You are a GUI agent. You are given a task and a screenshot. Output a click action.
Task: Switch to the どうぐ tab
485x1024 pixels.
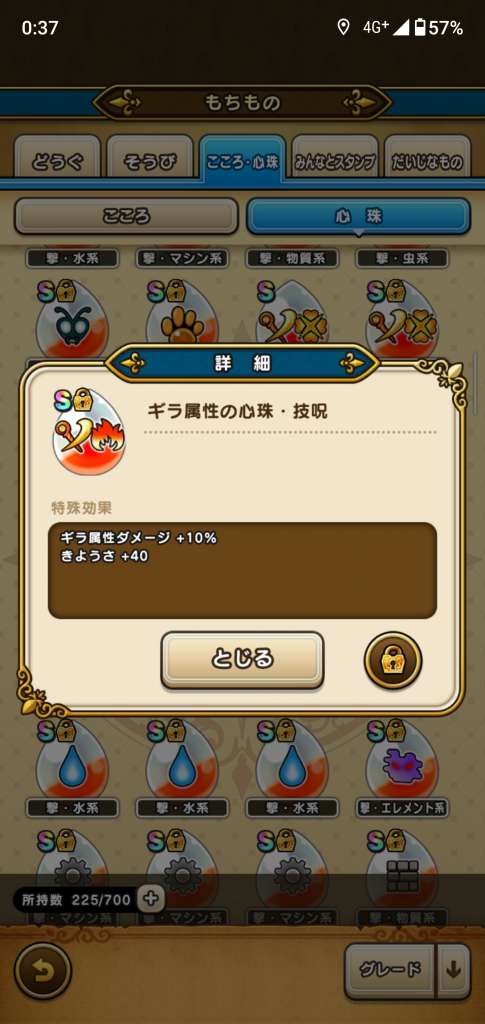57,161
